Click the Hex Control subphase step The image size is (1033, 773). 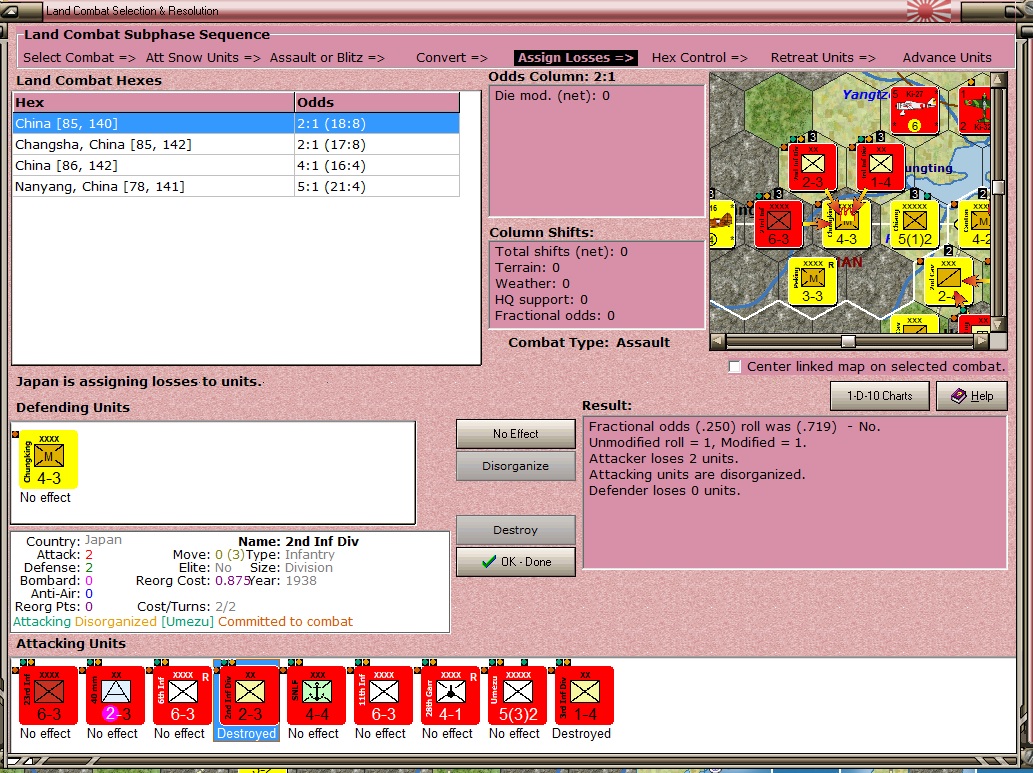(x=700, y=58)
